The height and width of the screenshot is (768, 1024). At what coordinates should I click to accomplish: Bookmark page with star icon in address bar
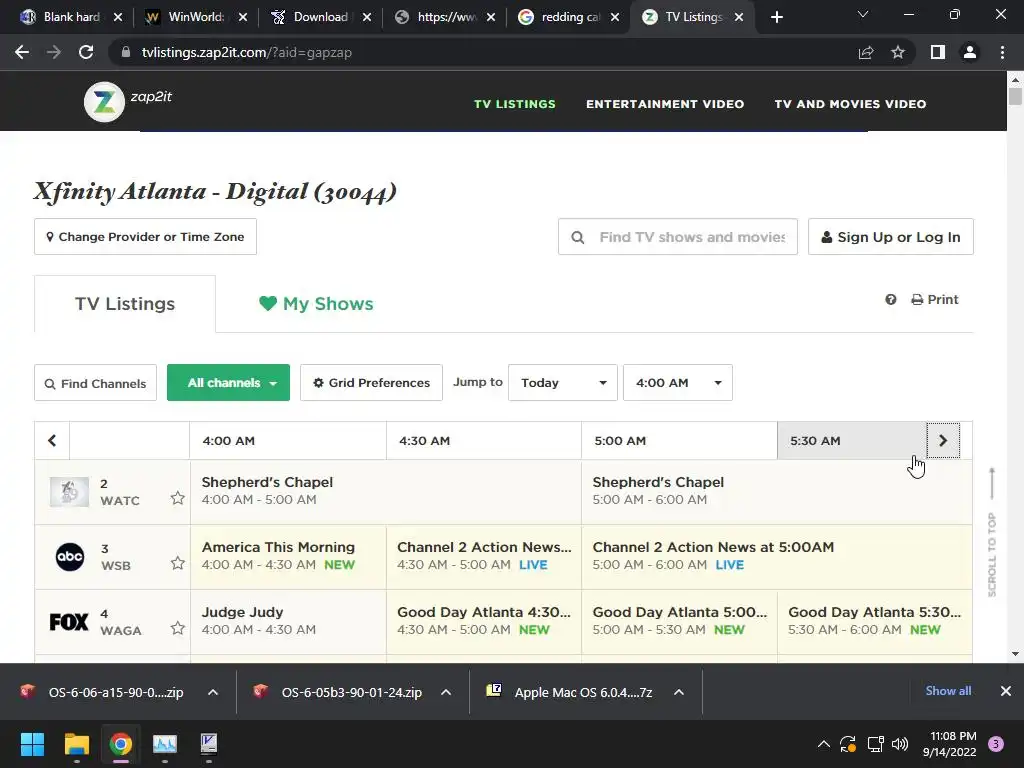click(898, 52)
